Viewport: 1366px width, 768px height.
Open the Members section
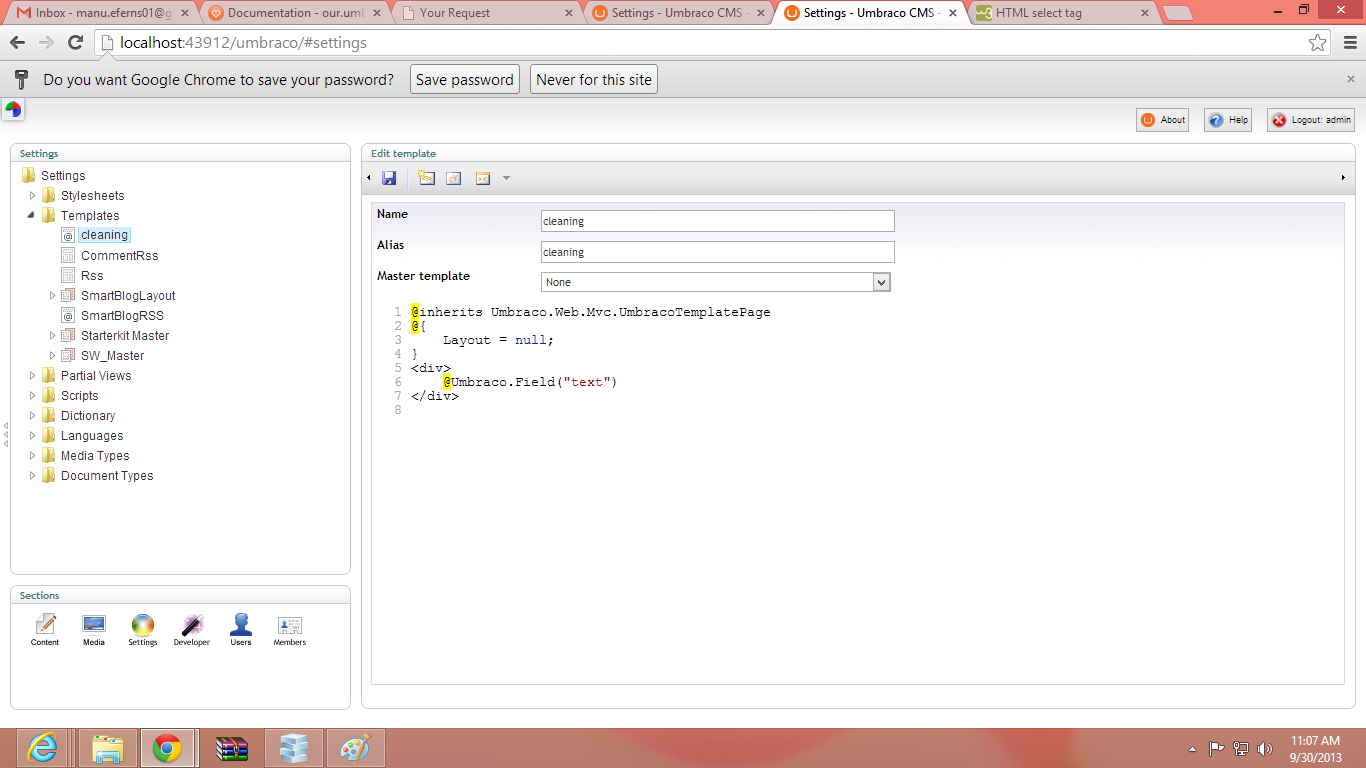[x=290, y=631]
